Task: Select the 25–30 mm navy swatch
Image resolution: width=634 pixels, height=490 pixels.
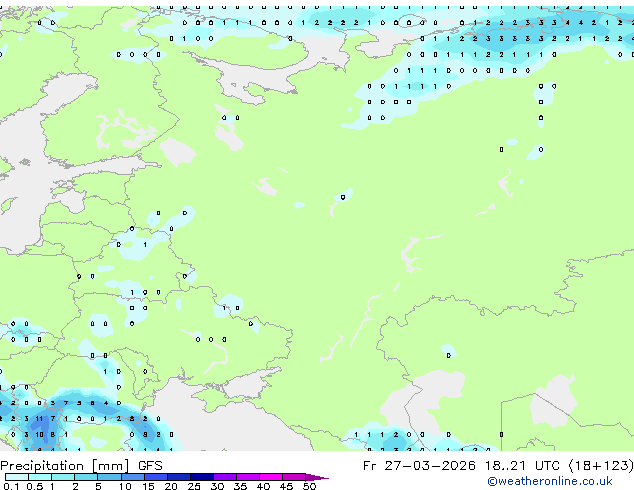Action: pyautogui.click(x=202, y=477)
